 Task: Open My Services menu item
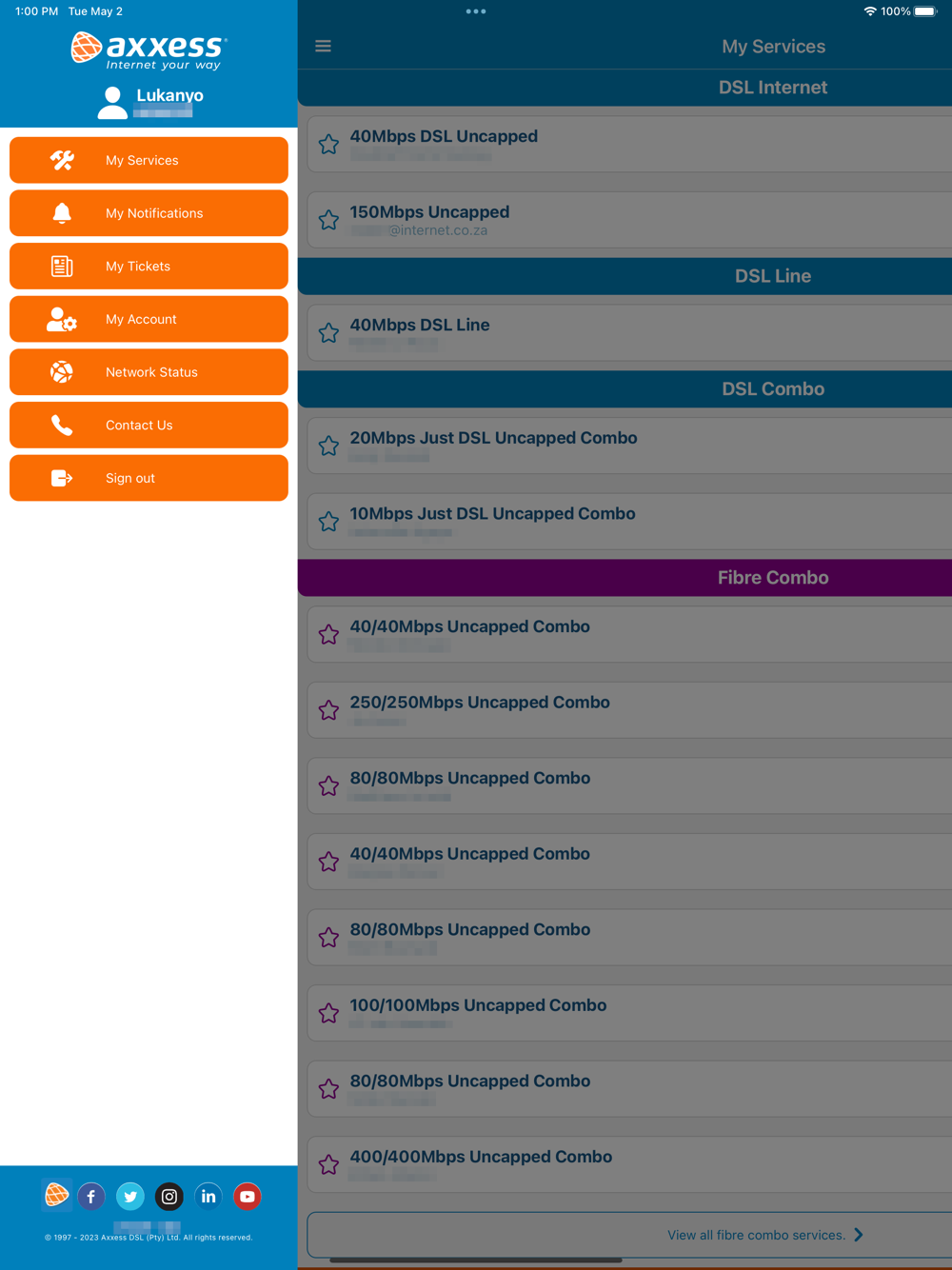(x=149, y=160)
